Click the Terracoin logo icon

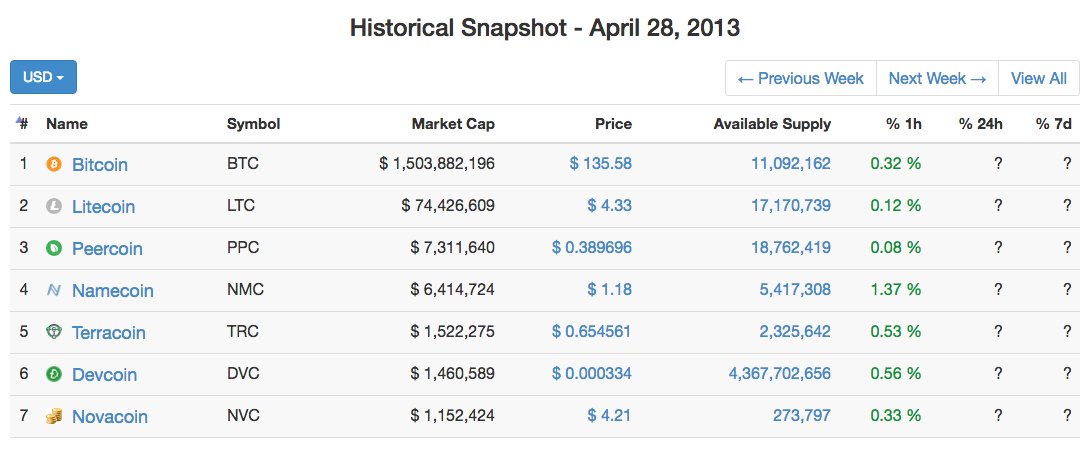[54, 332]
